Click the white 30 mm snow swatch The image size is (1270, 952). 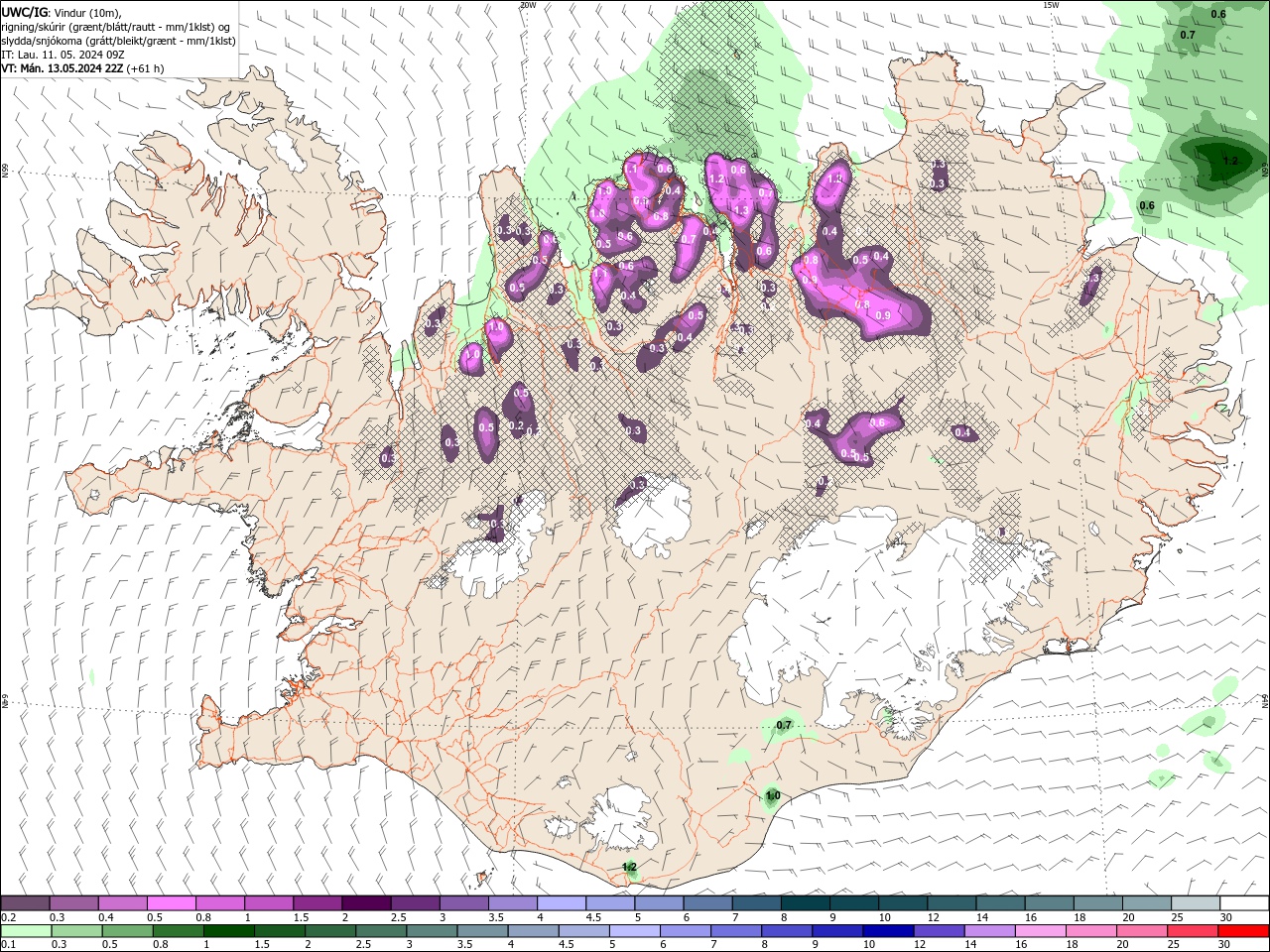coord(1244,903)
